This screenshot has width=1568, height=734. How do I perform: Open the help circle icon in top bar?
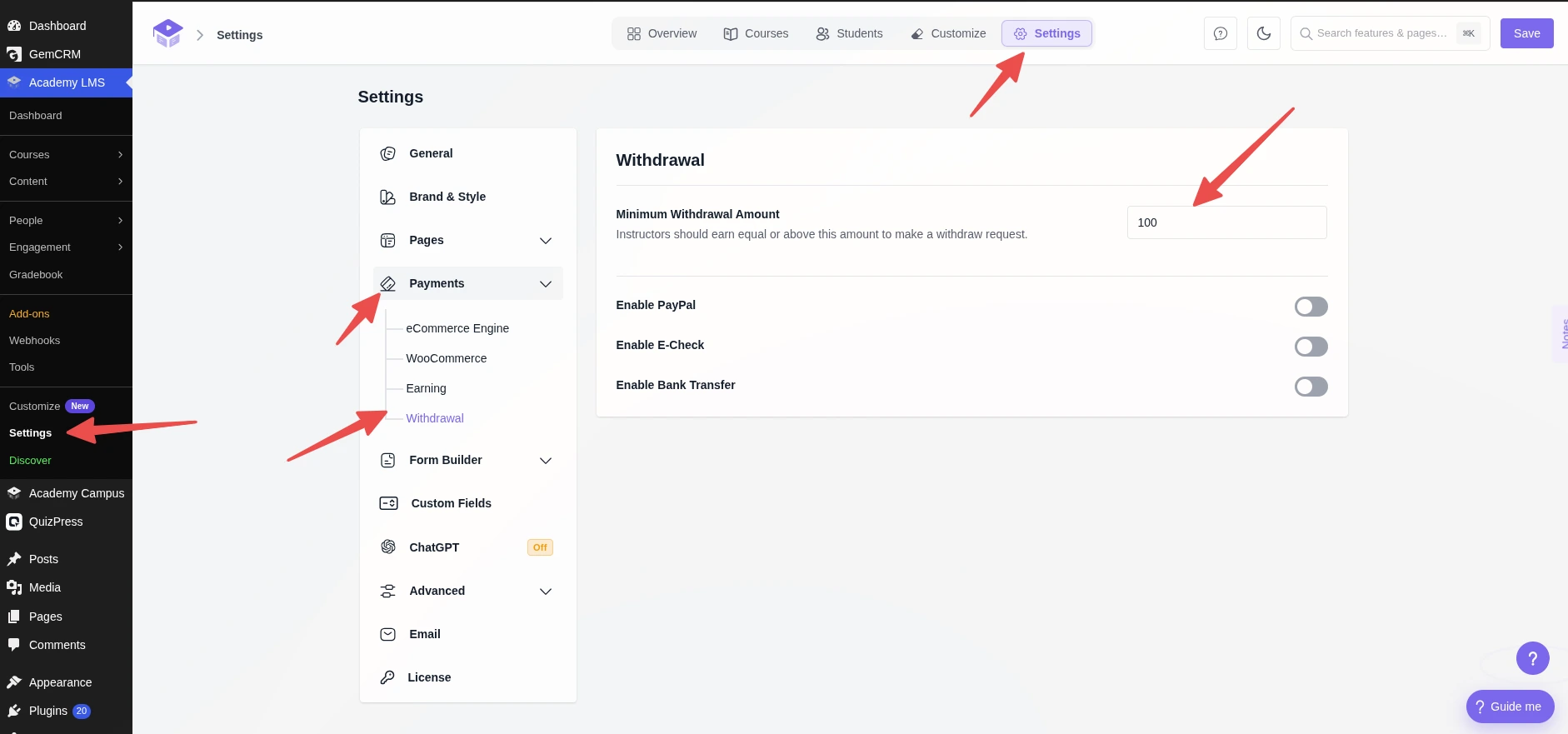pyautogui.click(x=1221, y=33)
